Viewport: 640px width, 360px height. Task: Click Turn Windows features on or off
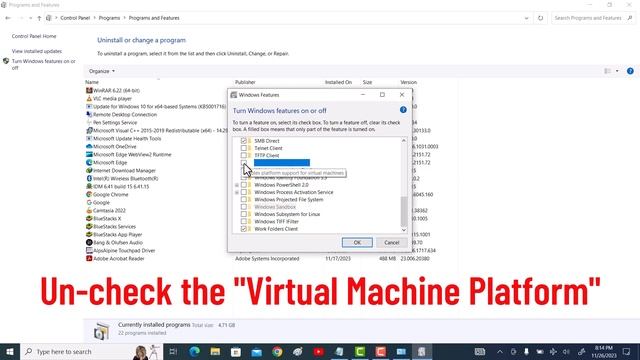click(x=43, y=64)
